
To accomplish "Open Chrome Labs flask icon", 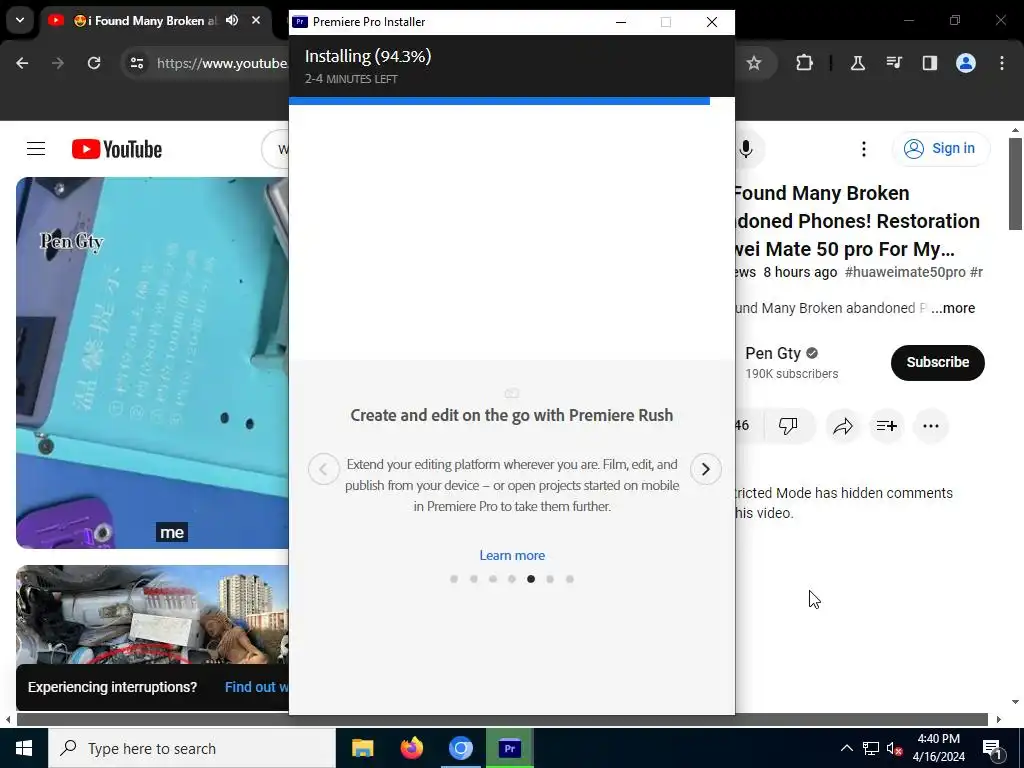I will [x=857, y=63].
